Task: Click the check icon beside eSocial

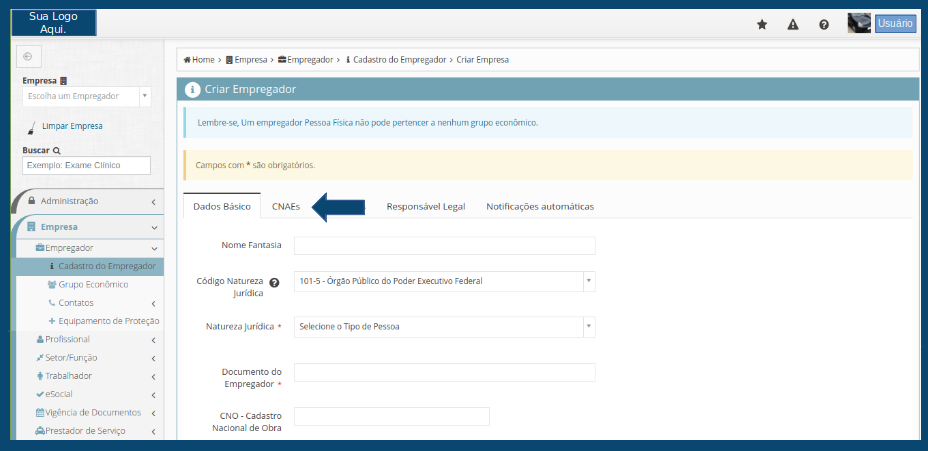Action: pyautogui.click(x=40, y=394)
